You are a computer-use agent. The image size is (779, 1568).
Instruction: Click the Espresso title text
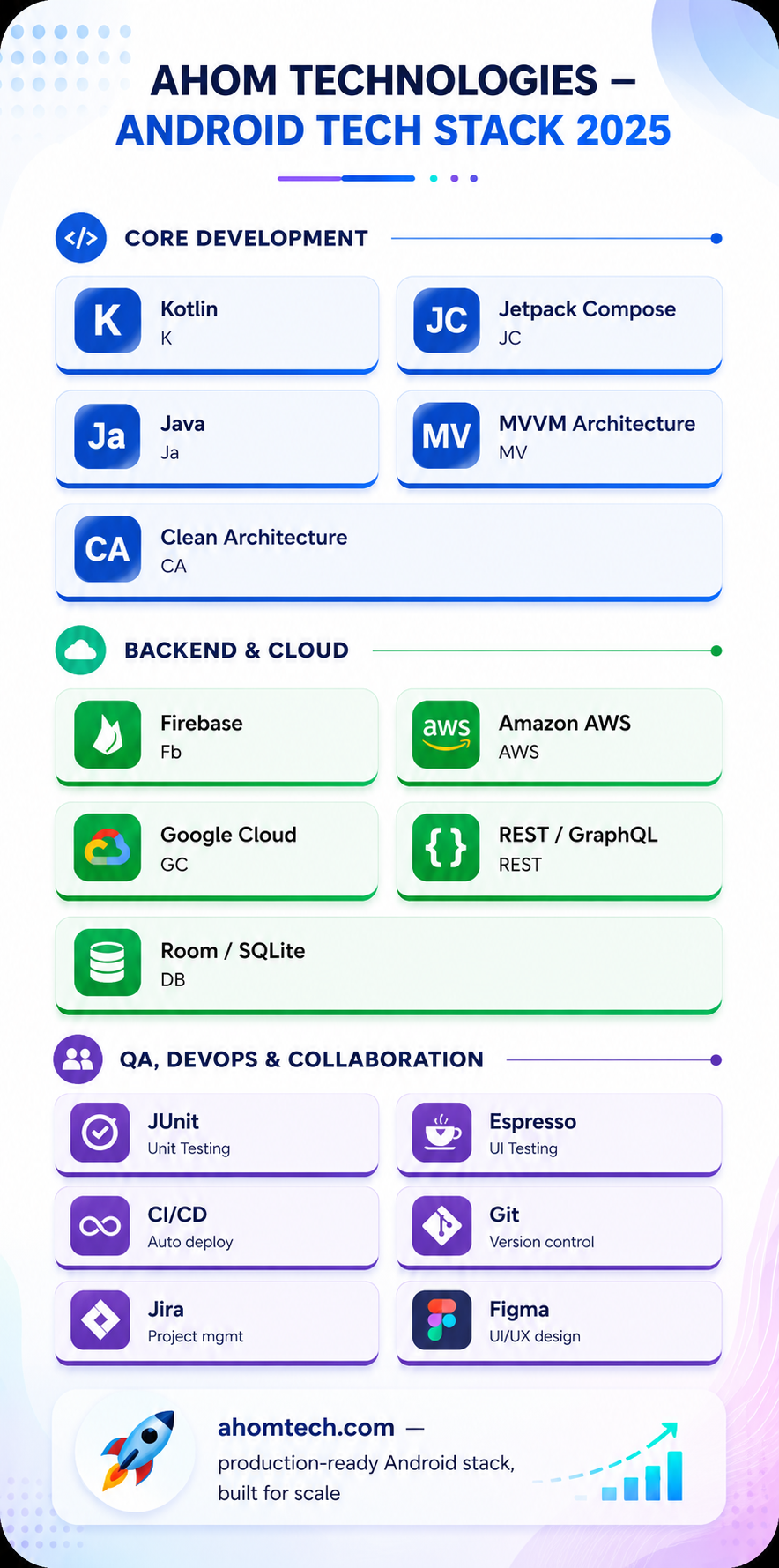(x=533, y=1122)
